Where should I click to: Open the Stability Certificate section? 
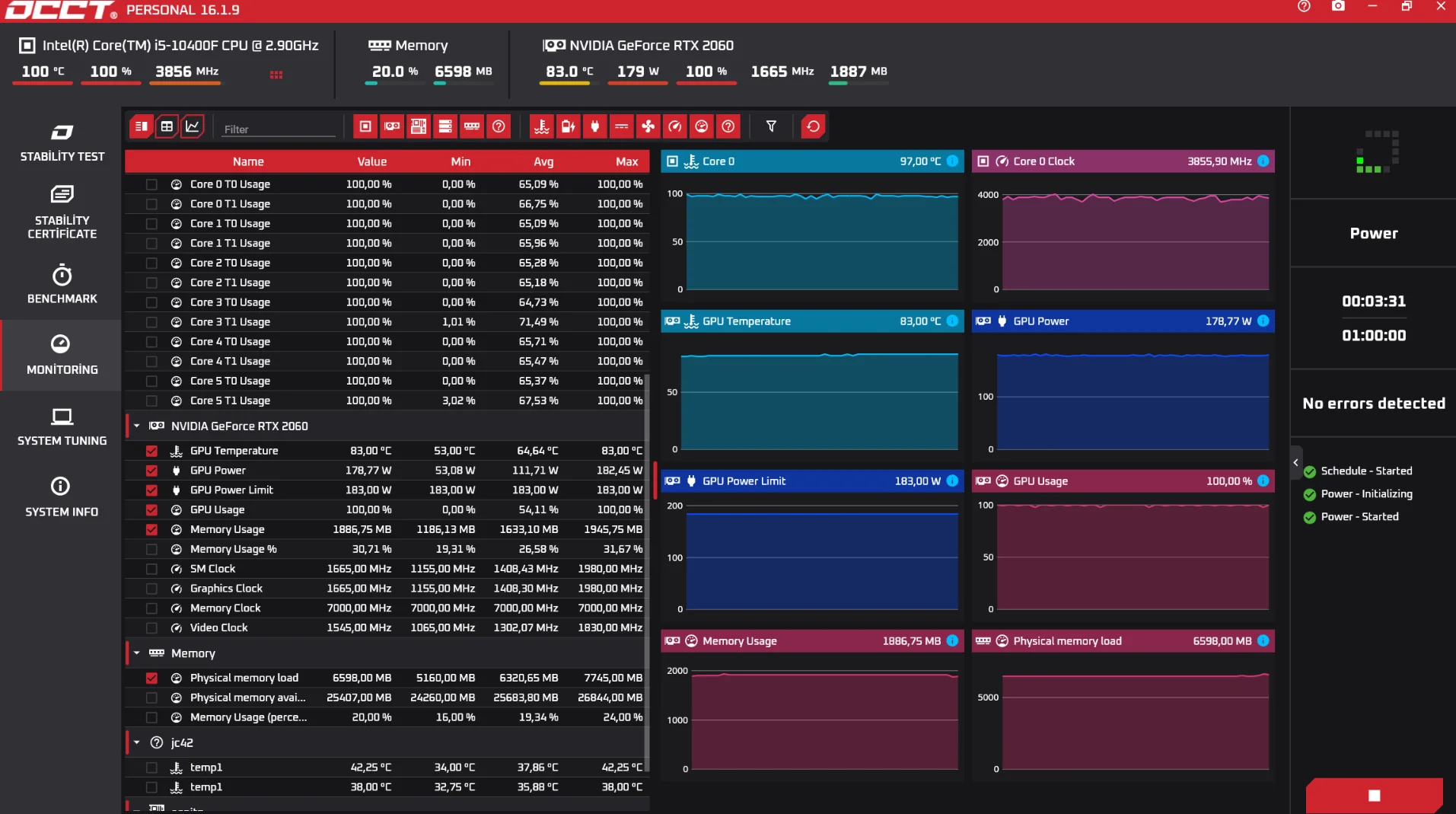[62, 212]
